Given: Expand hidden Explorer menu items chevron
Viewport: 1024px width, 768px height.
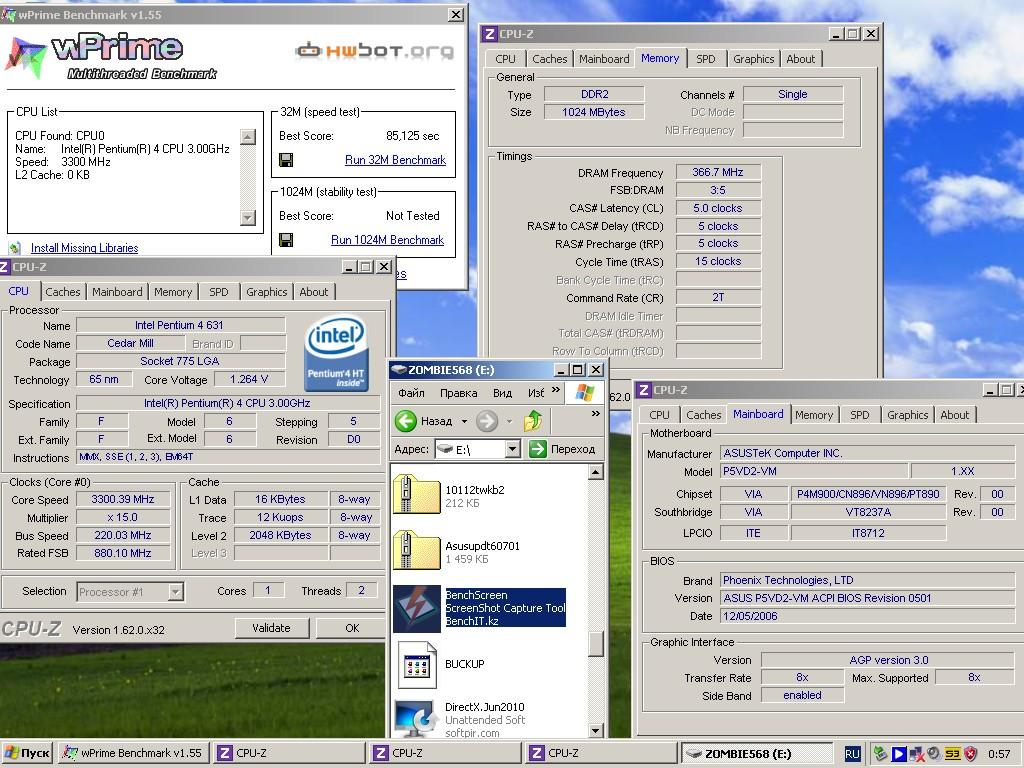Looking at the screenshot, I should click(556, 390).
